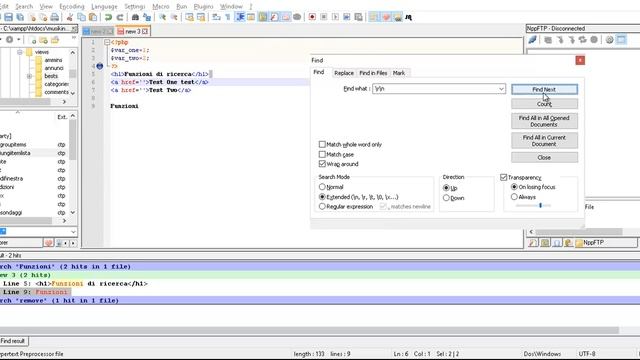640x360 pixels.
Task: Click the NppFTP Show Messages window icon
Action: click(x=621, y=40)
